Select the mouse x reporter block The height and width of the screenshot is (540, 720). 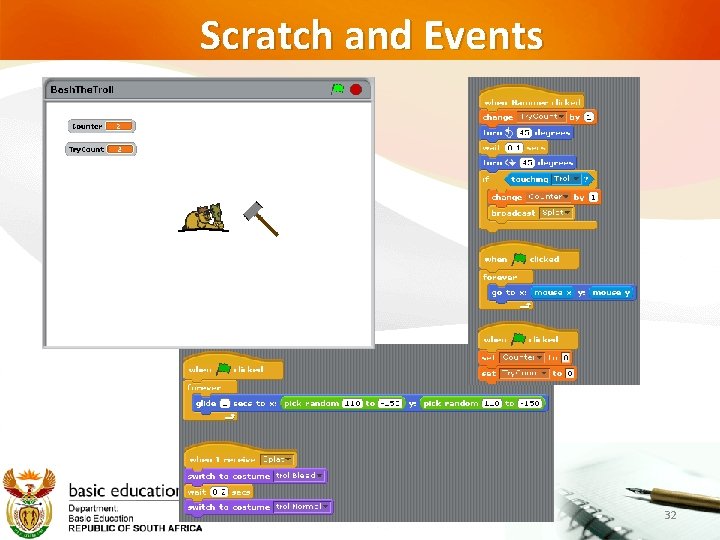pyautogui.click(x=552, y=292)
